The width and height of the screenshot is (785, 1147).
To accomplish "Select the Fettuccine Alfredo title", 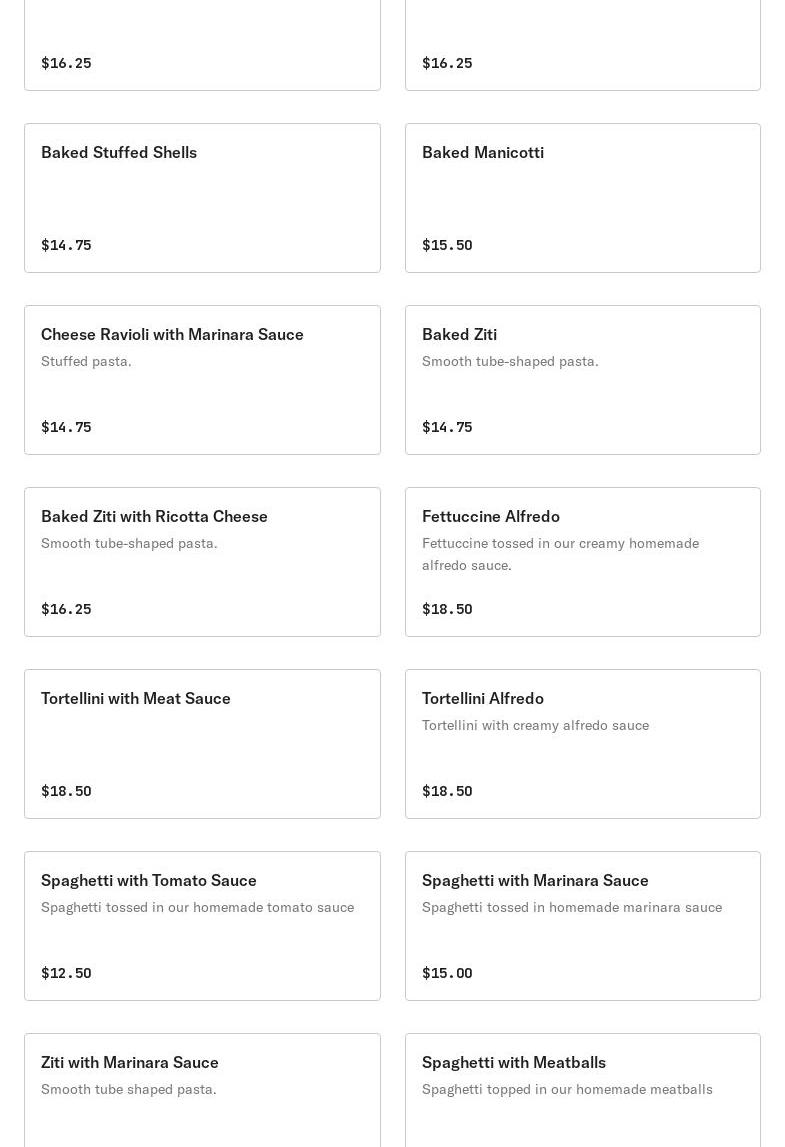I will pos(490,517).
